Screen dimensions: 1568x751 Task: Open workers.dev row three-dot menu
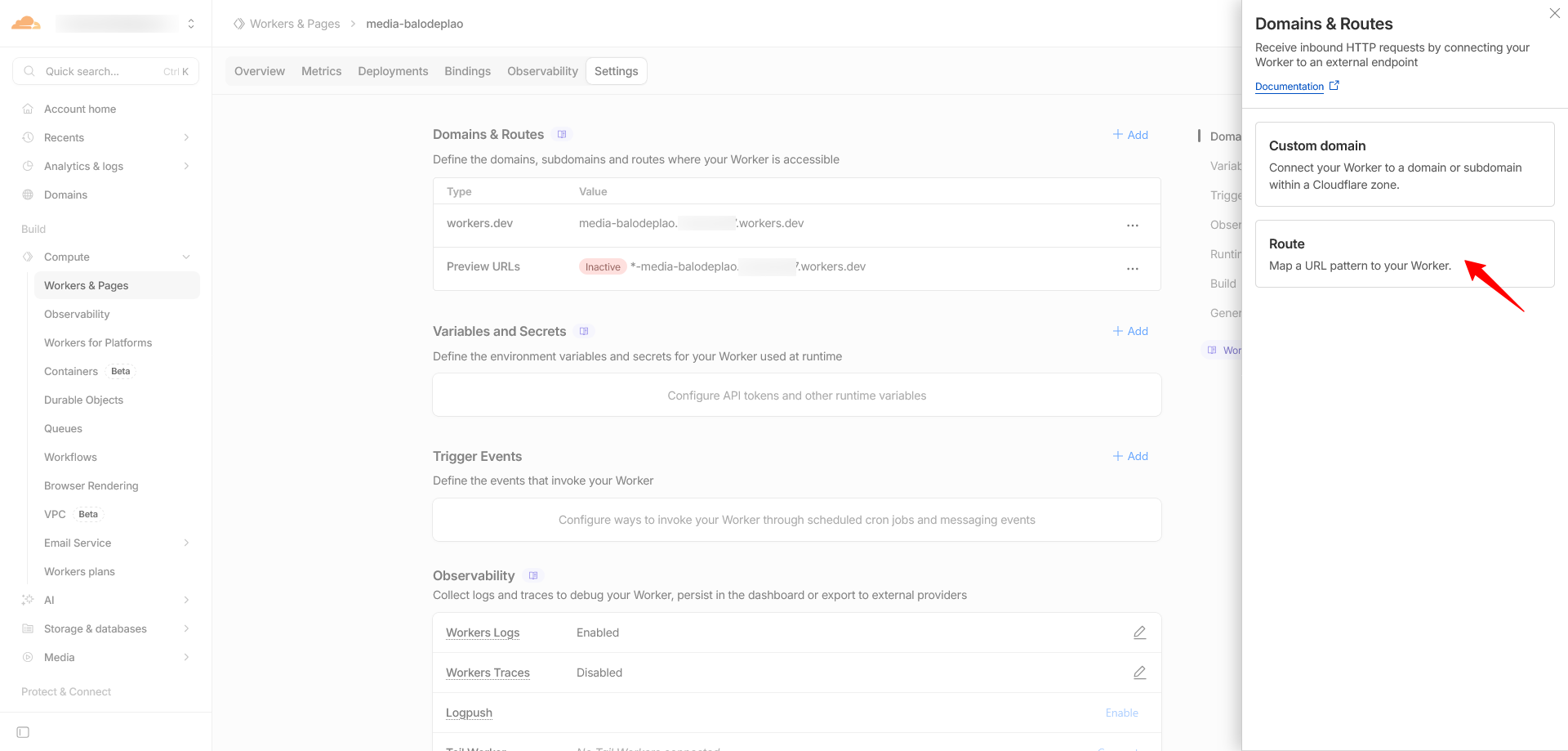(1132, 225)
